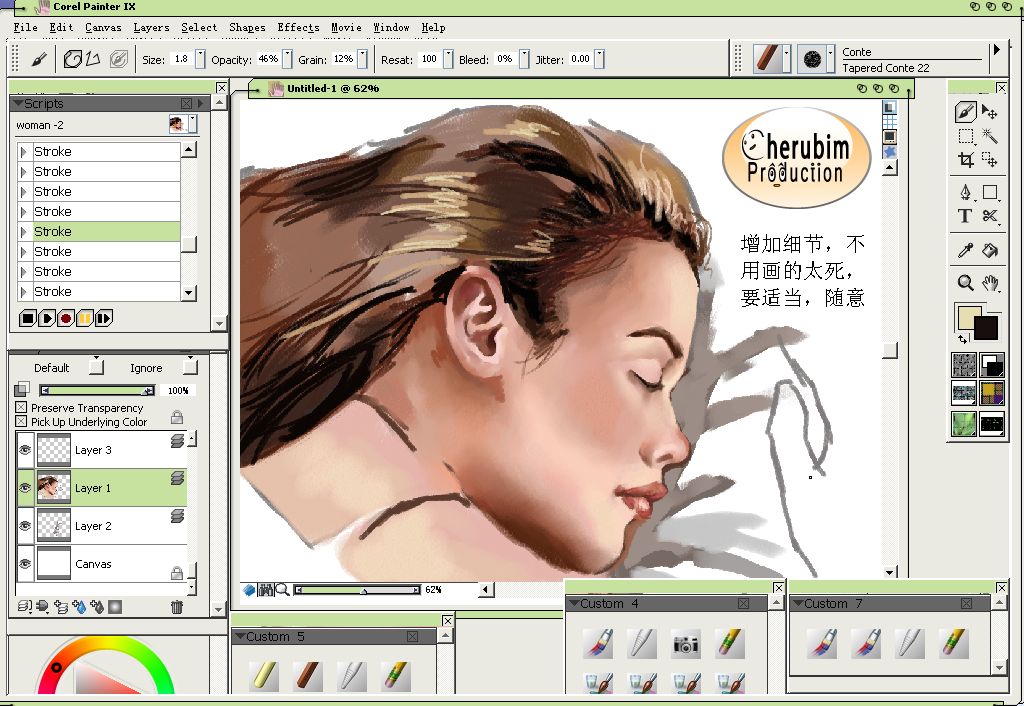Hide Layer 3 with eye icon
This screenshot has height=706, width=1024.
coord(25,450)
